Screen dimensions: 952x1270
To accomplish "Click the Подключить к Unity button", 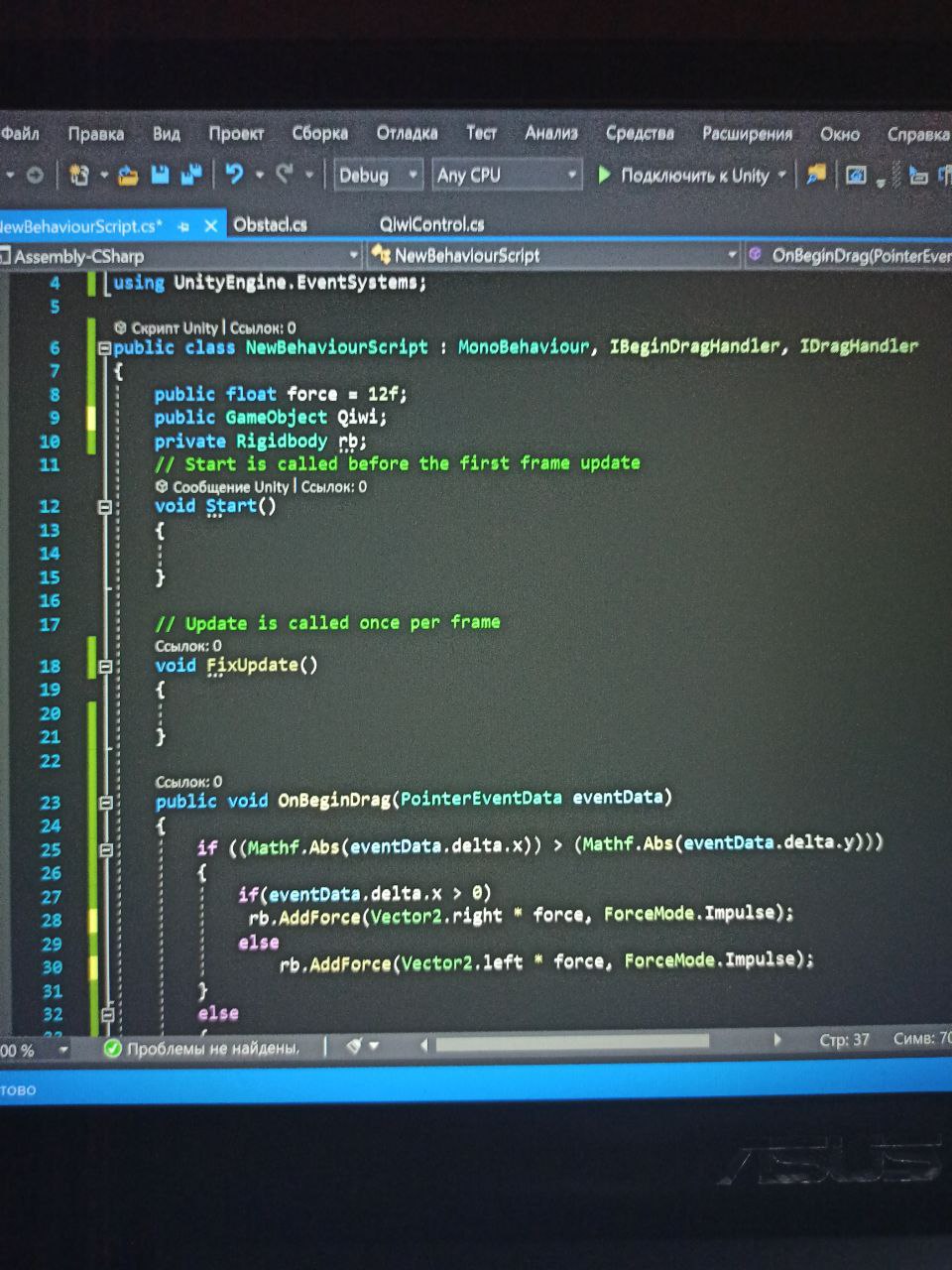I will point(694,176).
